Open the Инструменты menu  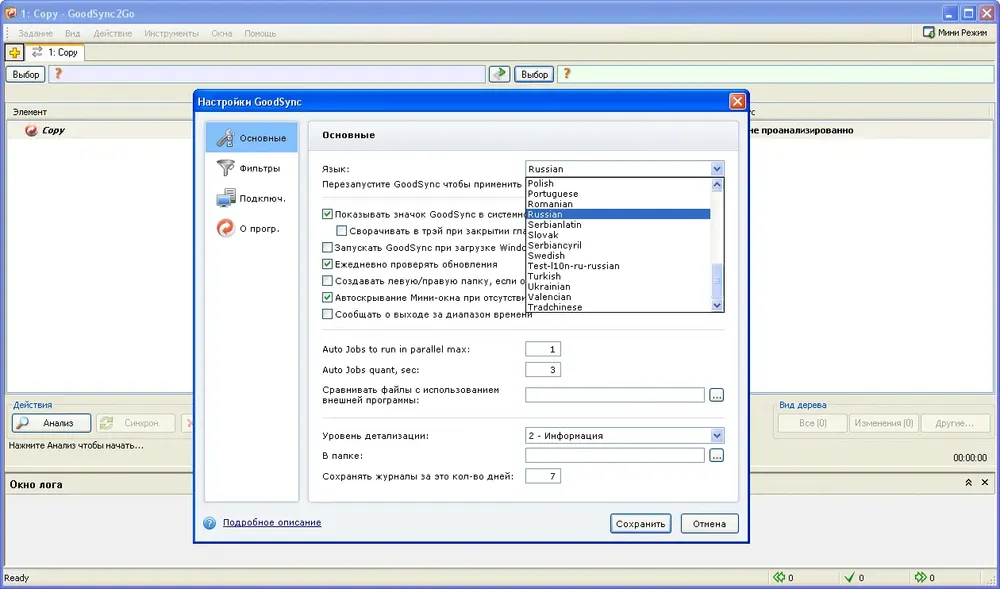click(171, 33)
